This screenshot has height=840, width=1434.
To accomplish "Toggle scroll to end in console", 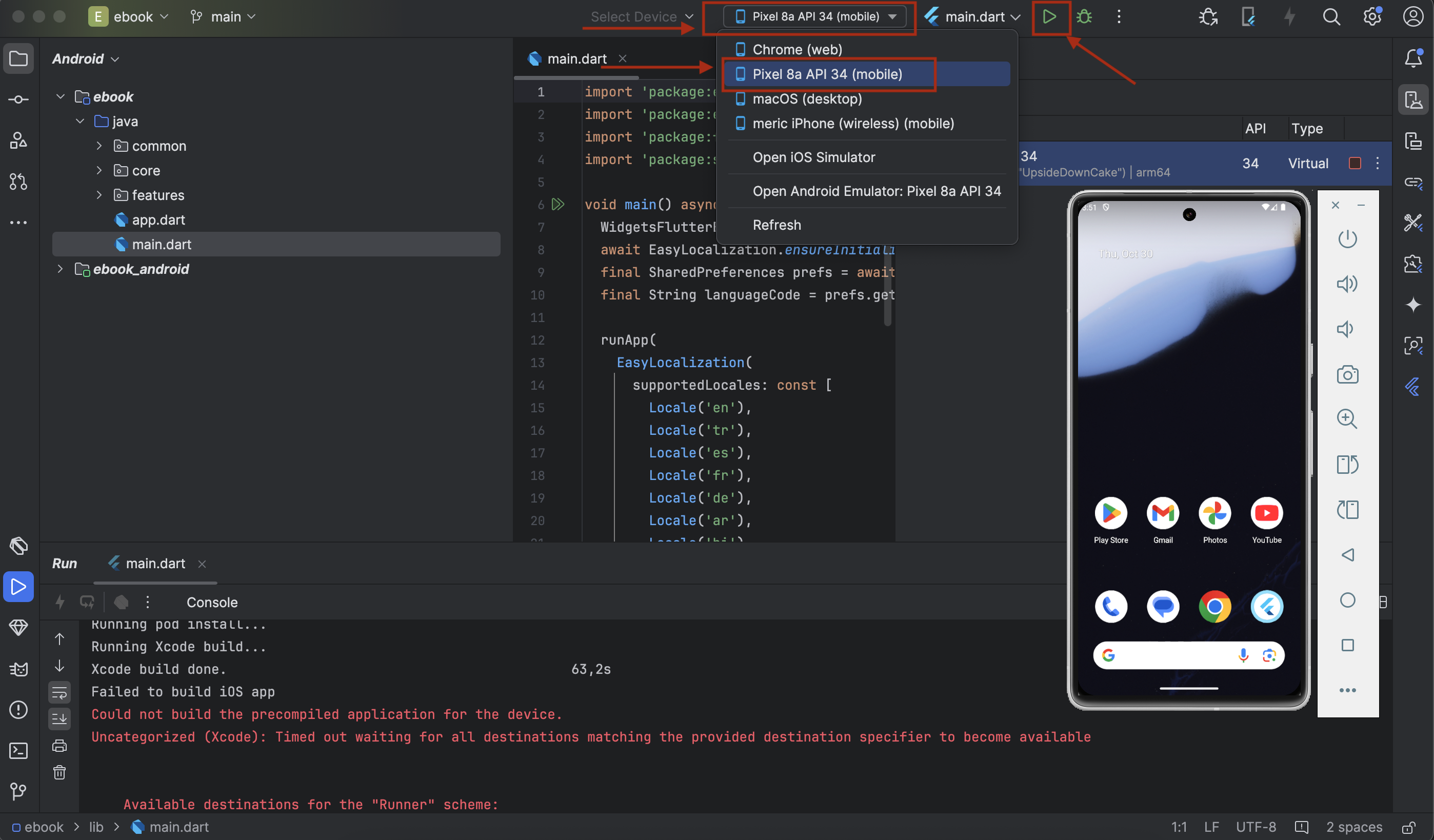I will 59,718.
